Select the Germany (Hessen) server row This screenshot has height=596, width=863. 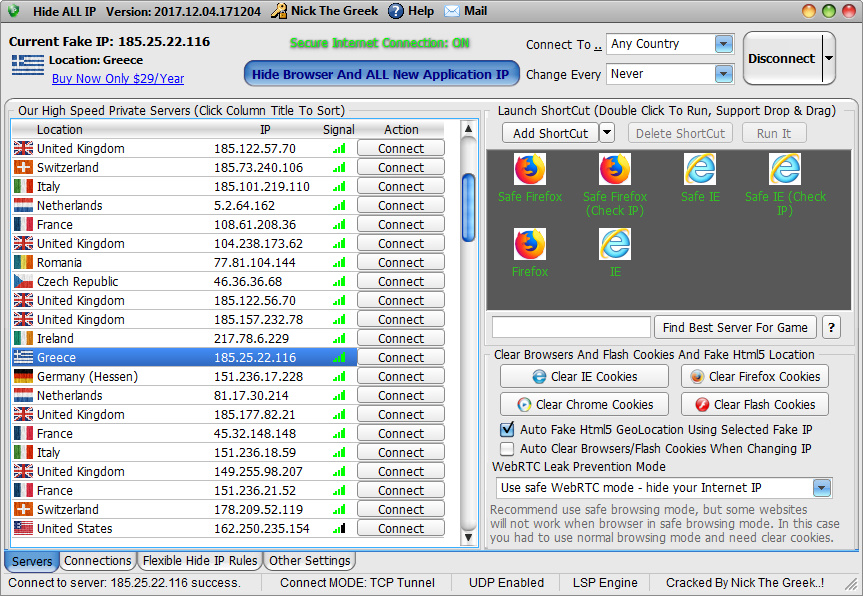click(184, 376)
